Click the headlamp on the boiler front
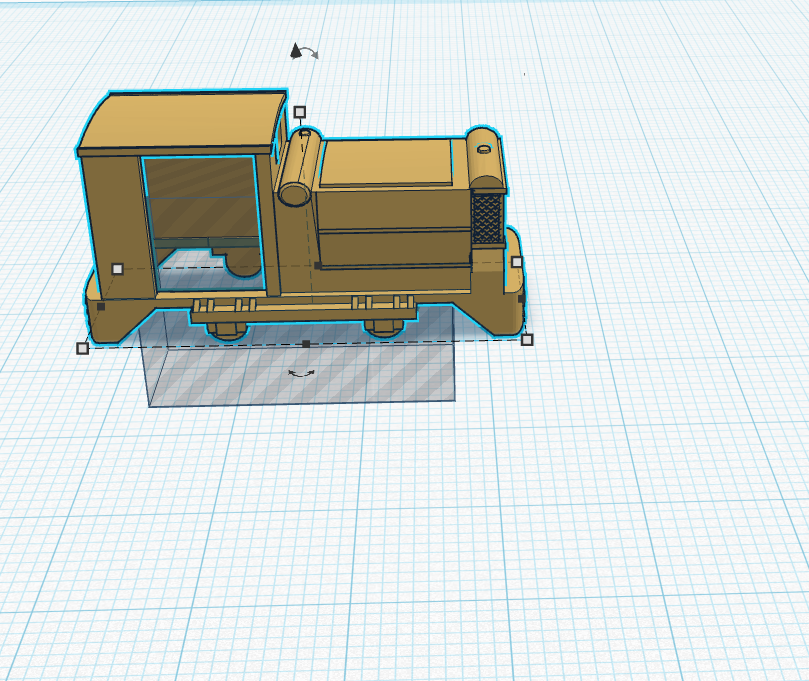 click(483, 149)
